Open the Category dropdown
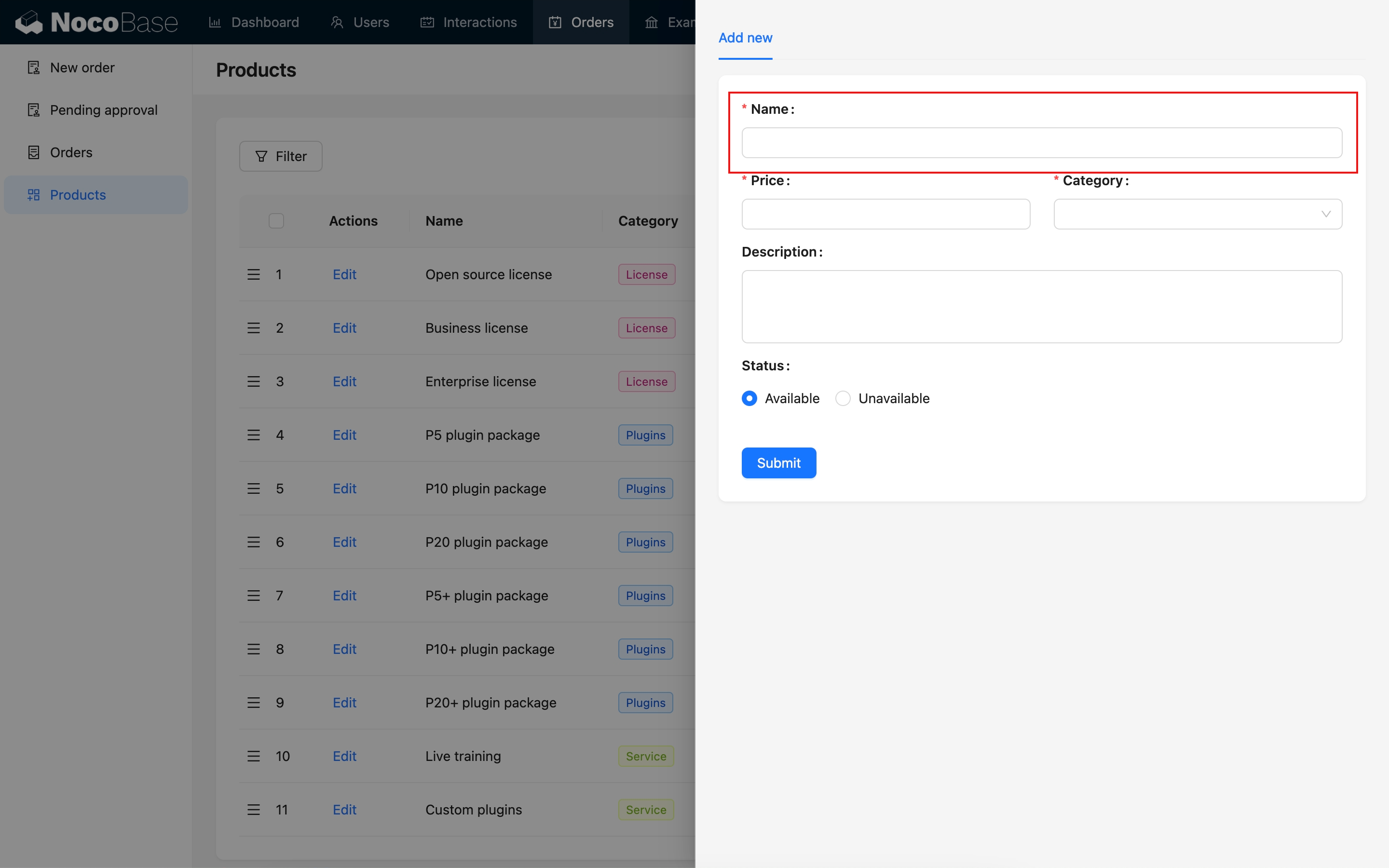The image size is (1389, 868). [1188, 214]
